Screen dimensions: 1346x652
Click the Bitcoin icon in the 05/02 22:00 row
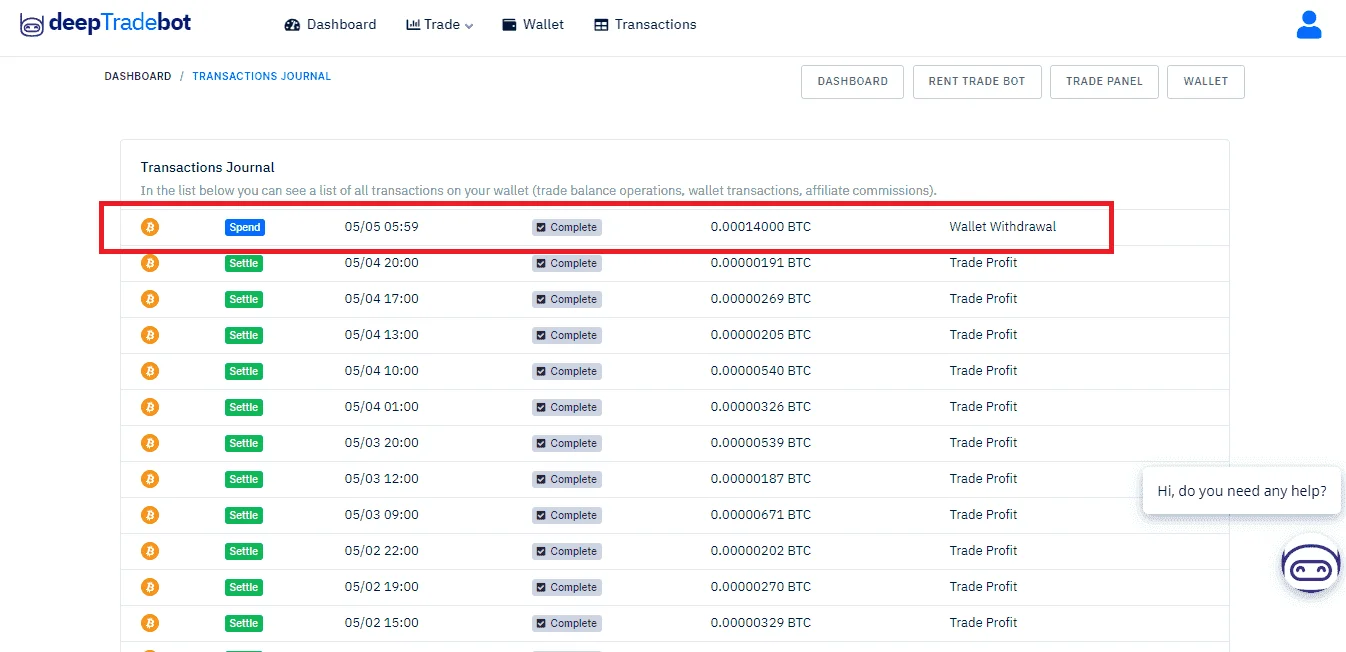coord(150,551)
